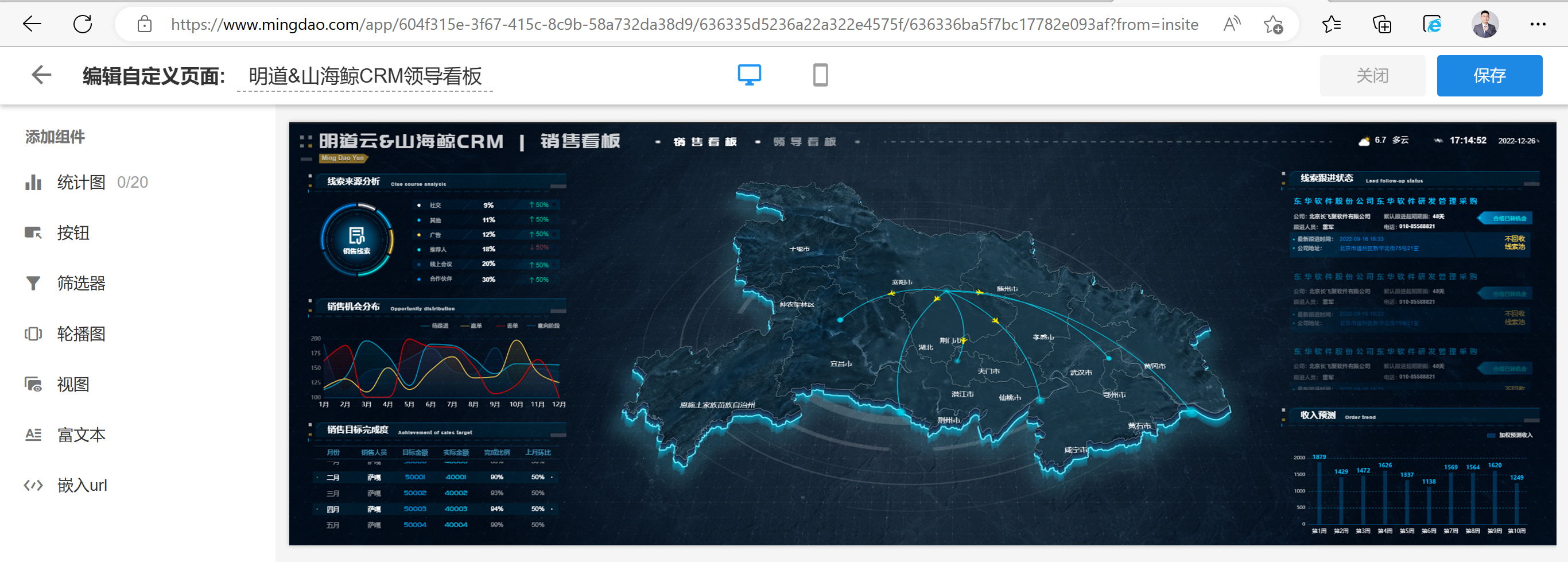Edit the page name 明道&山海鲸CRM领导看板

tap(364, 76)
